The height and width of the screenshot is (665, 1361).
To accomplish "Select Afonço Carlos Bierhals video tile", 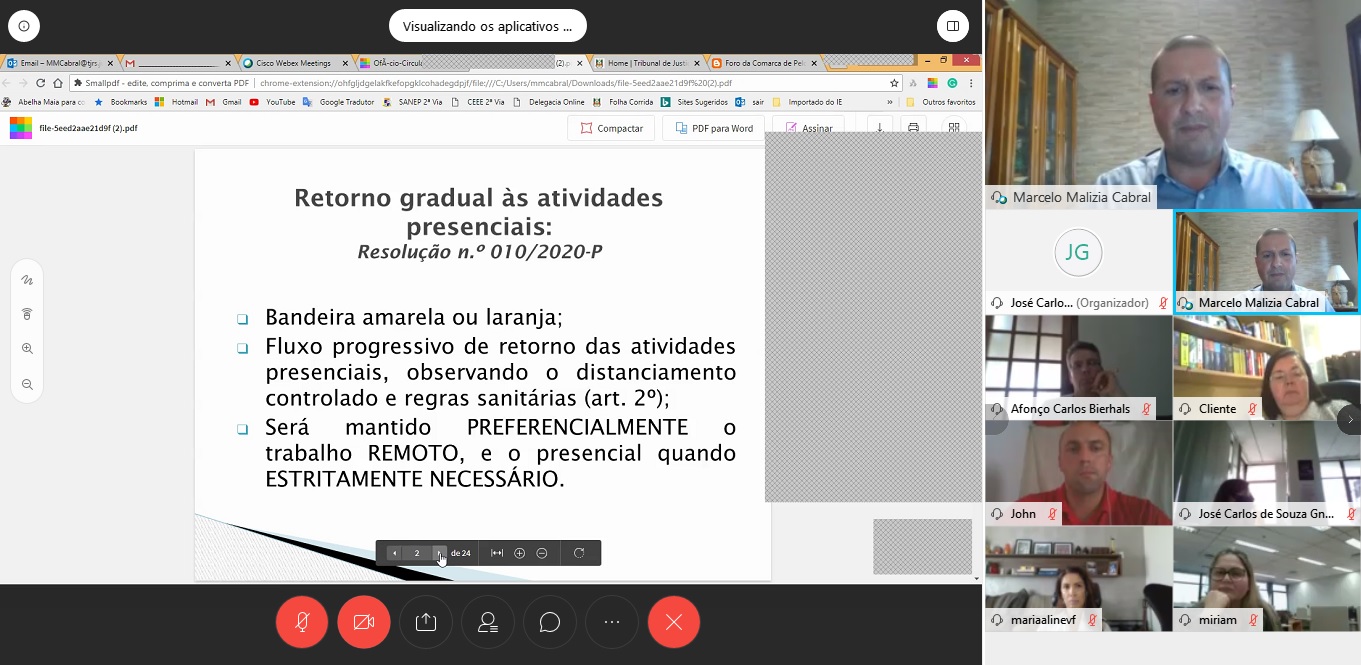I will coord(1078,368).
